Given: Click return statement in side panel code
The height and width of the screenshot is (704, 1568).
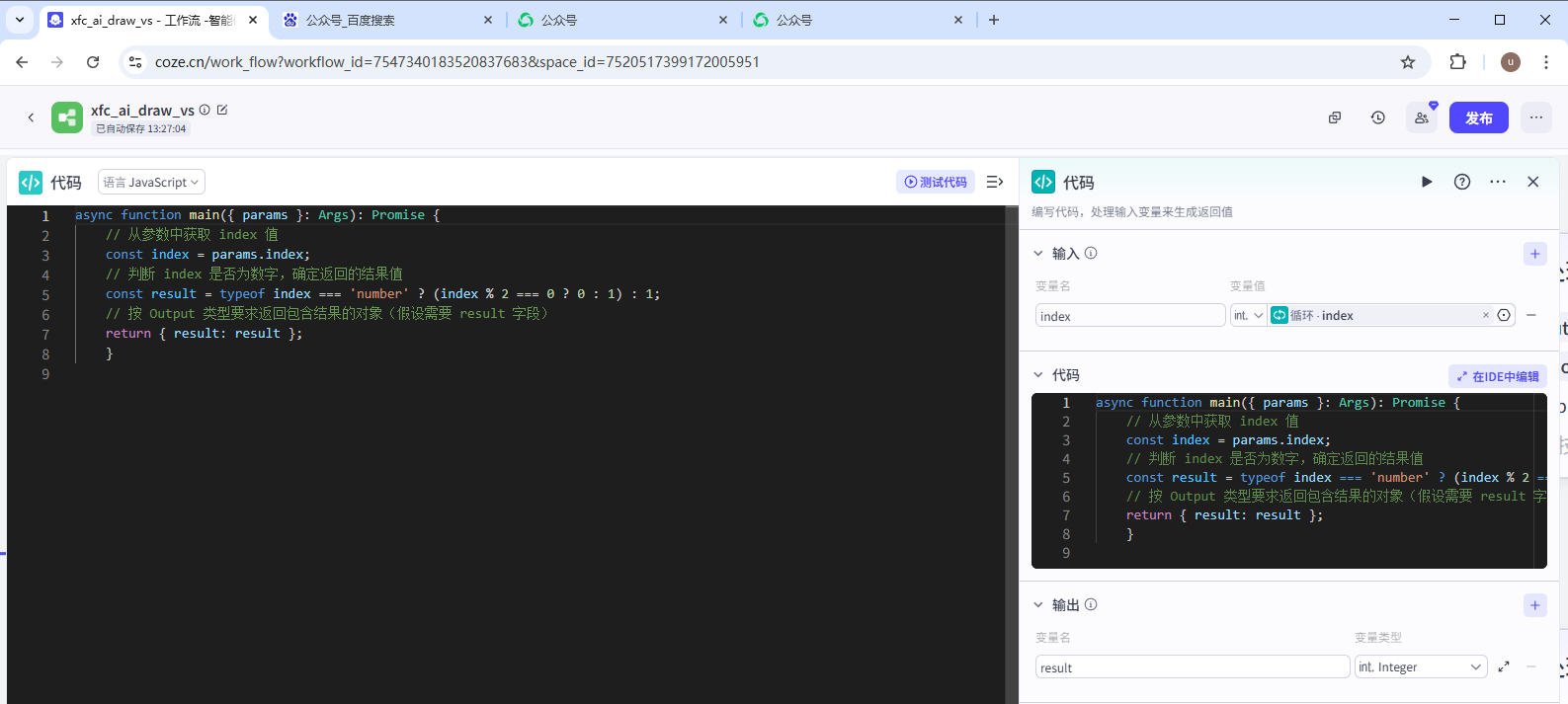Looking at the screenshot, I should click(x=1224, y=514).
